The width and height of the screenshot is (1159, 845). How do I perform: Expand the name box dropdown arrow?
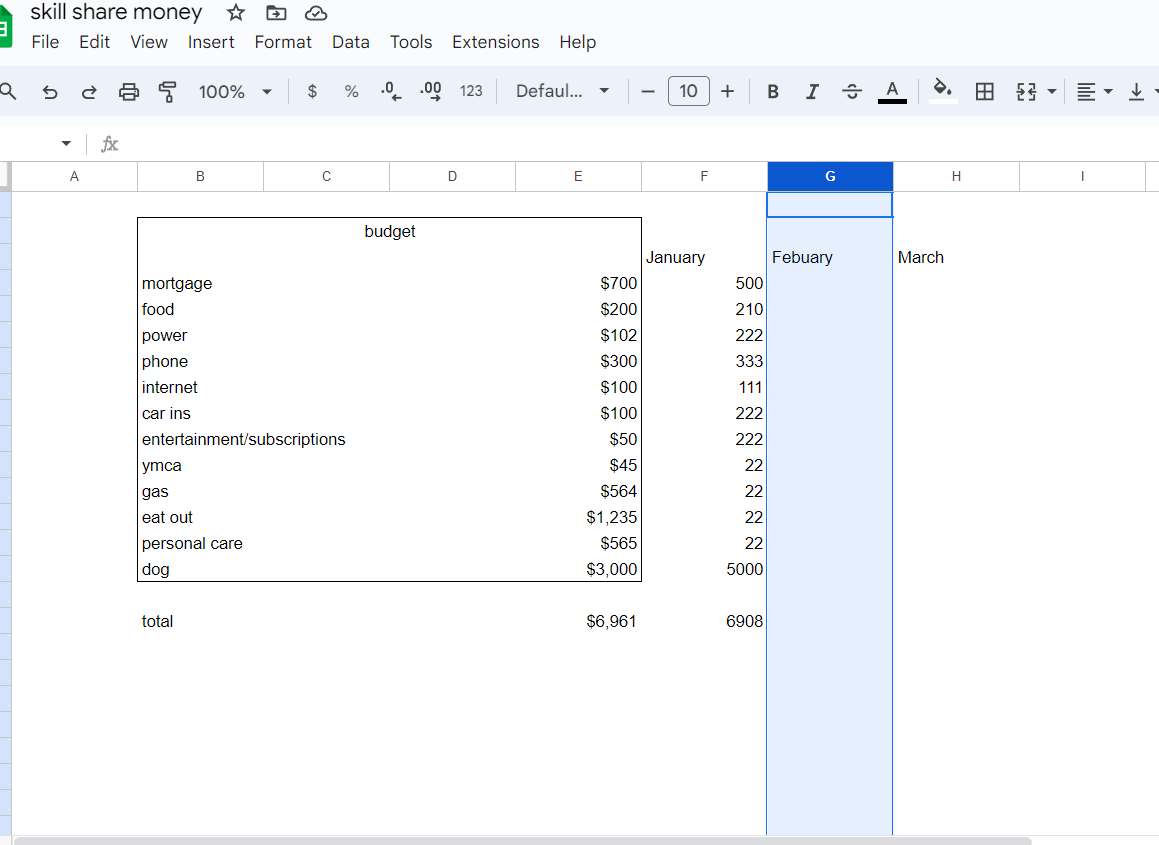click(66, 143)
